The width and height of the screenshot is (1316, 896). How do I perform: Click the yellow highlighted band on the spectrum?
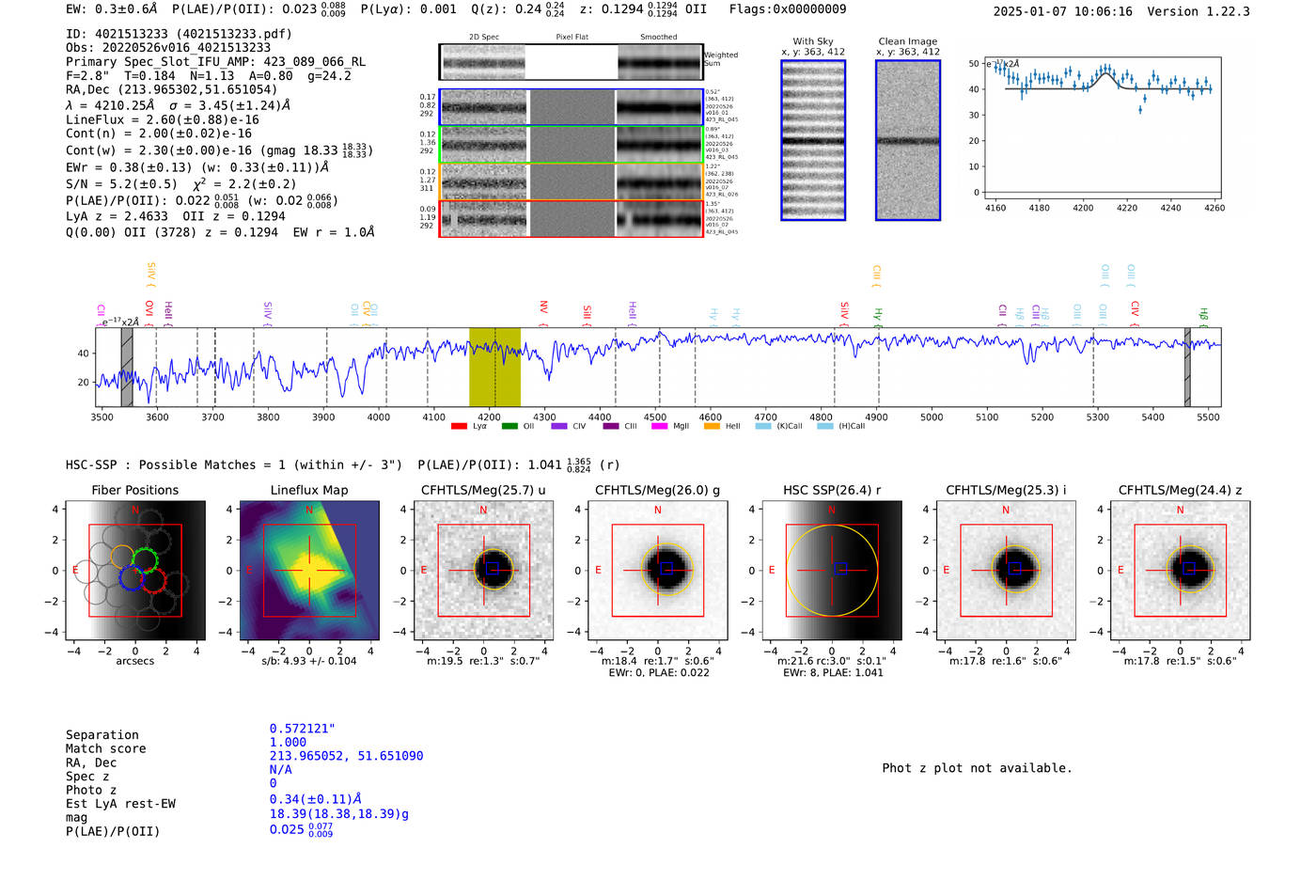494,367
